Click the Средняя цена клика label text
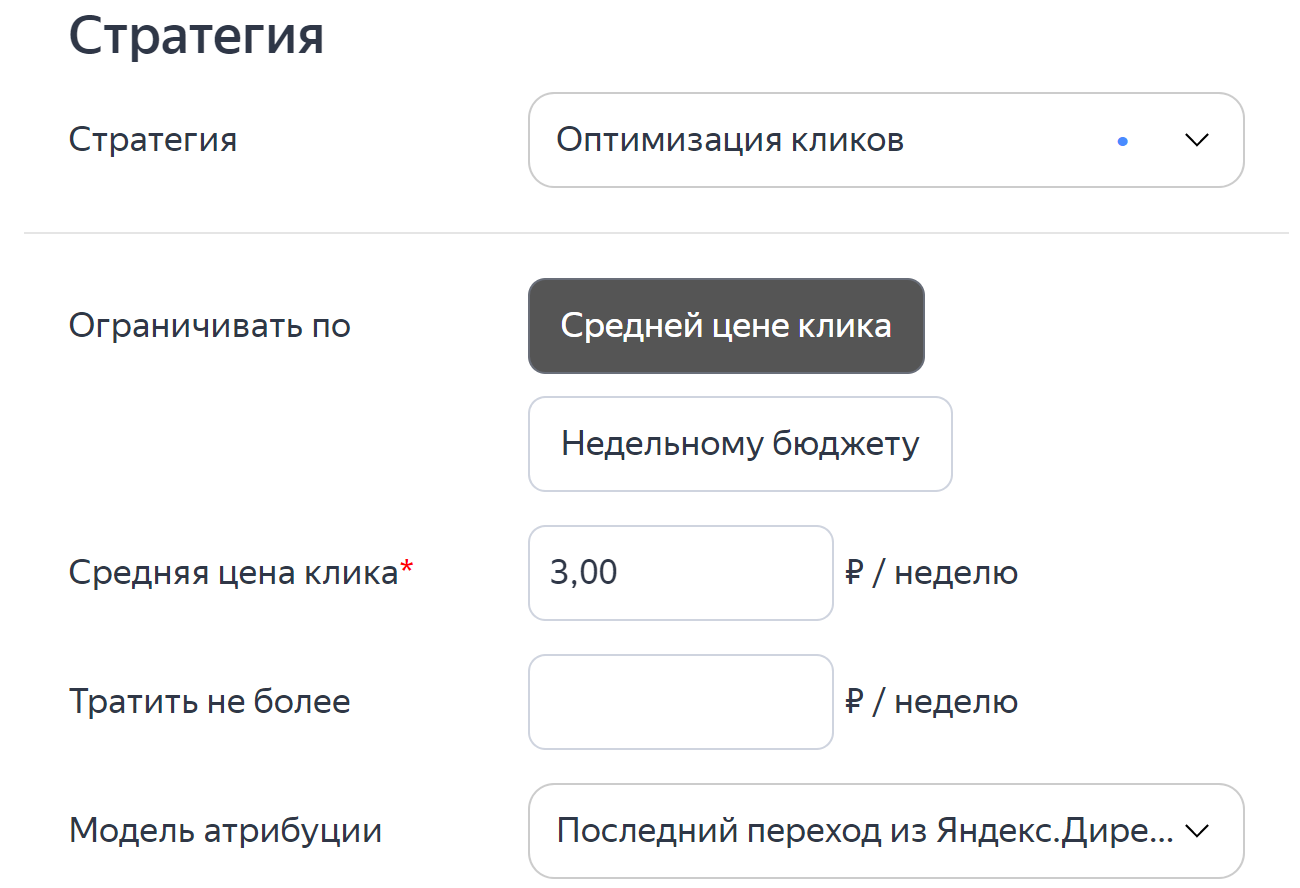1300x888 pixels. coord(233,574)
